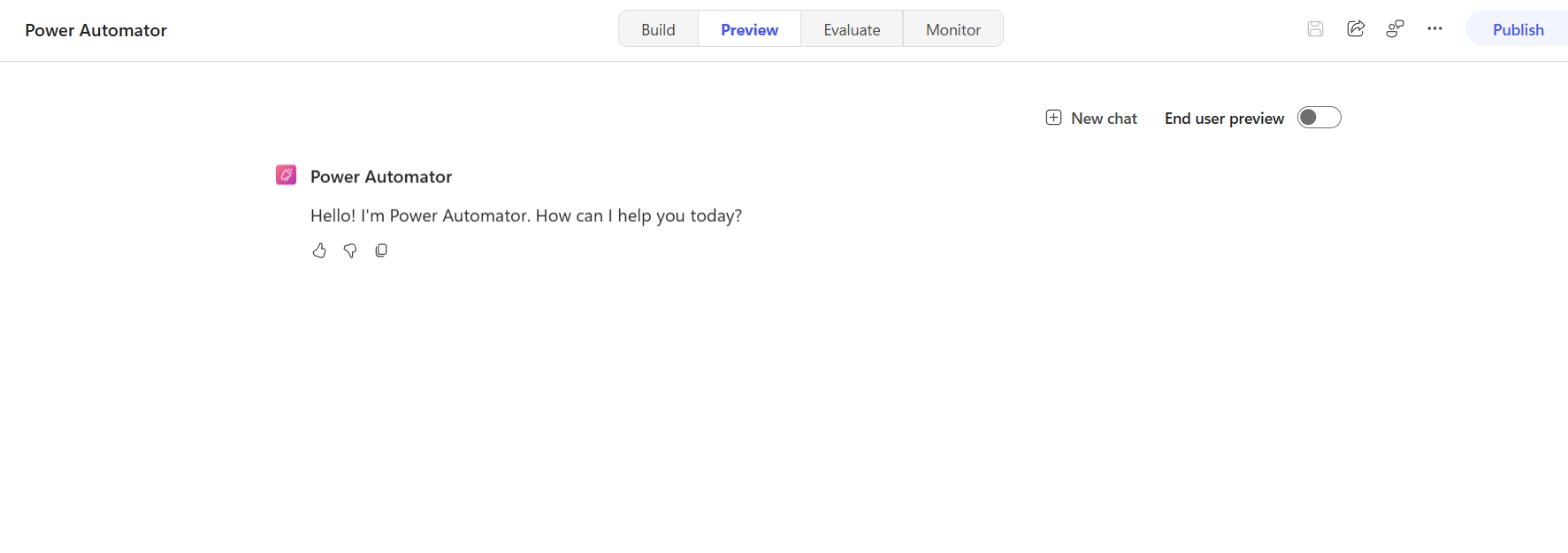
Task: Click the 'Hello! I'm Power Automator' message
Action: [526, 216]
